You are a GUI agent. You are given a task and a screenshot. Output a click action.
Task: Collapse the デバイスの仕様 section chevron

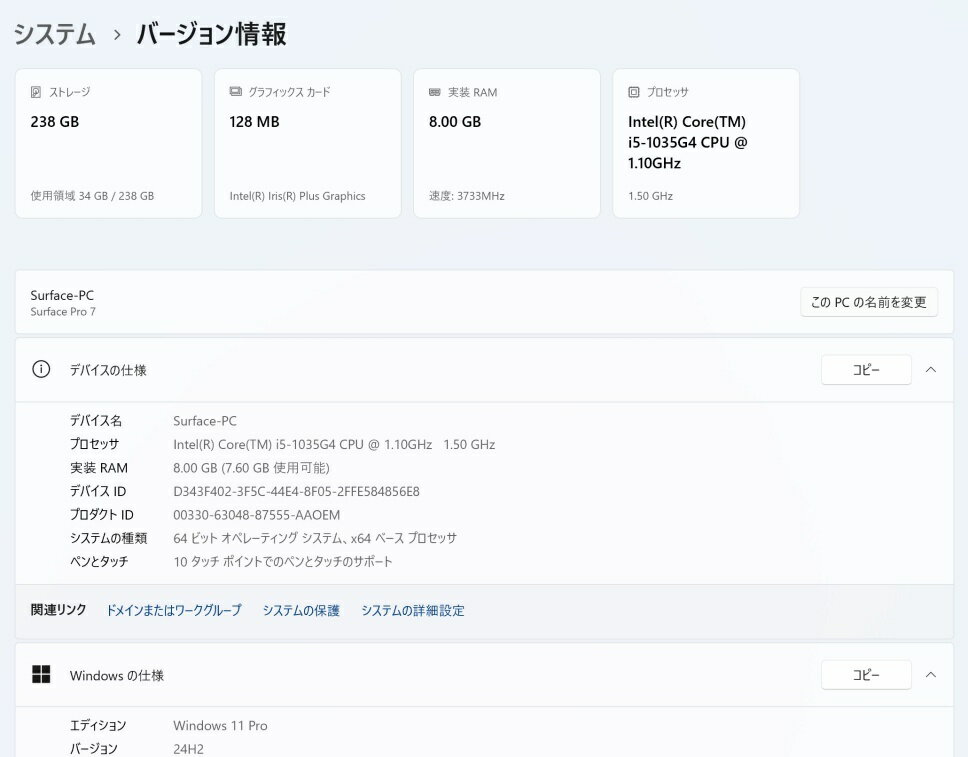coord(931,369)
